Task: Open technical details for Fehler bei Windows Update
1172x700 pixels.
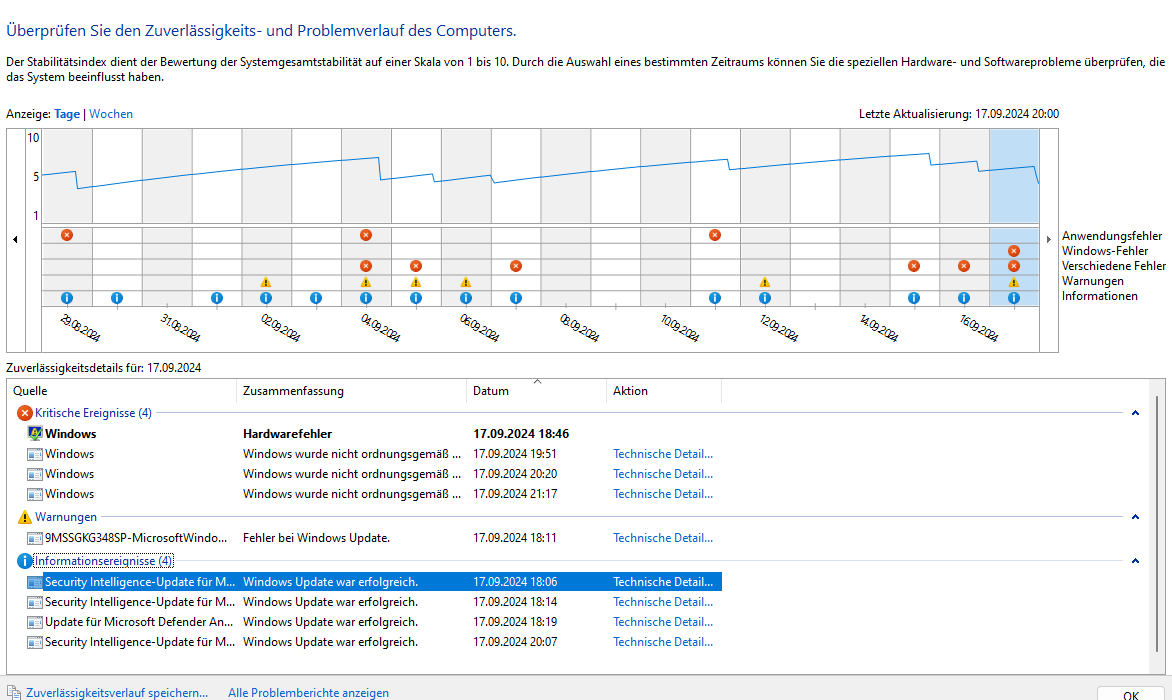Action: click(663, 538)
